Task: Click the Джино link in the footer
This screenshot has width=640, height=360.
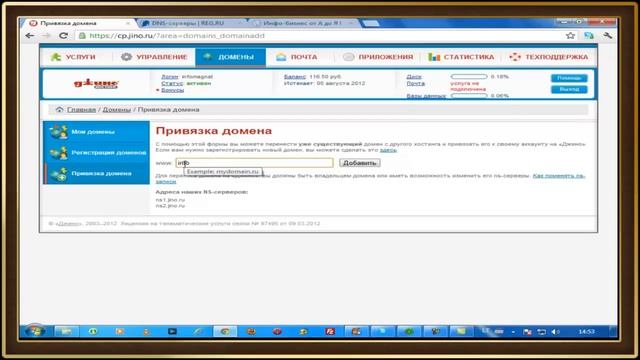Action: pos(69,224)
